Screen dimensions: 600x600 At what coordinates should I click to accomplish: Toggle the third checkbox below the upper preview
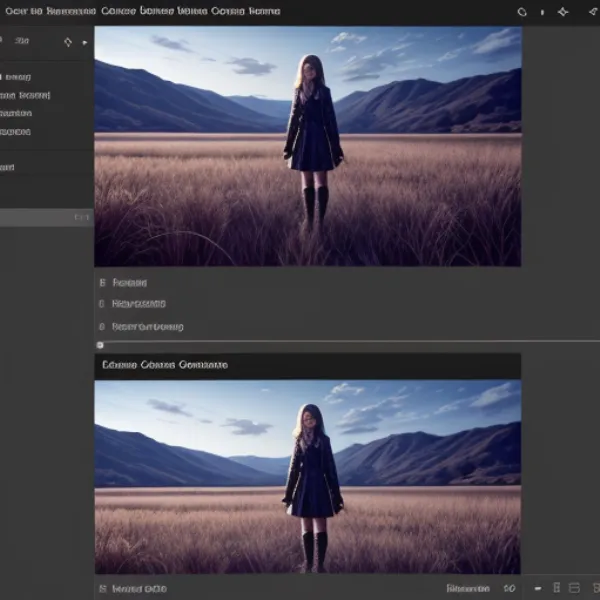click(102, 326)
